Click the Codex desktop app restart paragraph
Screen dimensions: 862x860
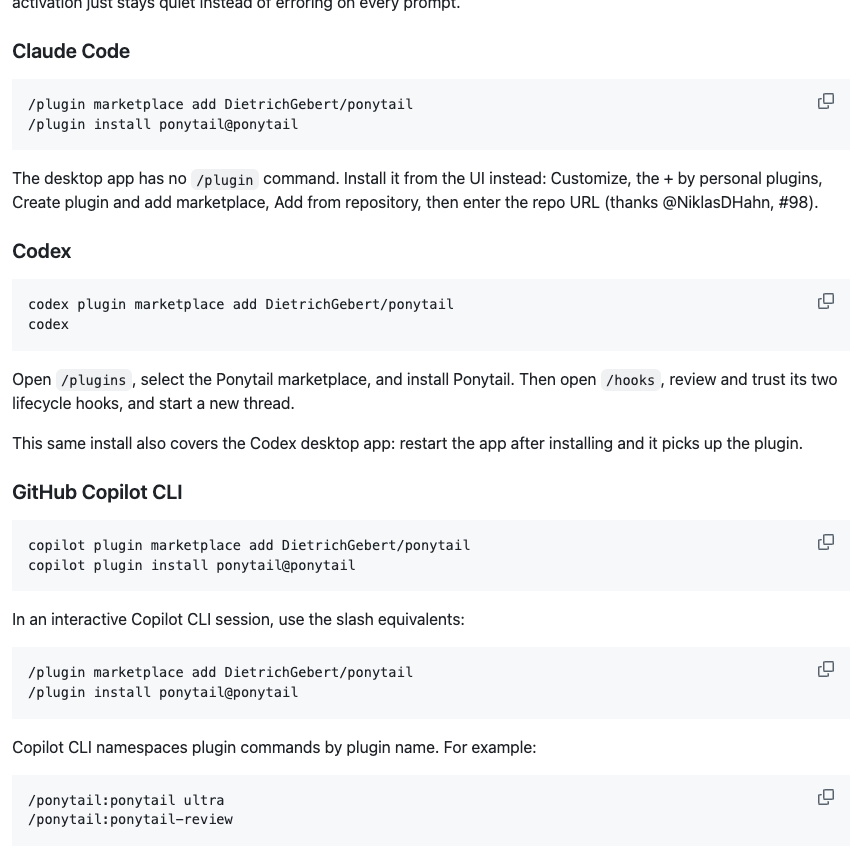click(407, 443)
